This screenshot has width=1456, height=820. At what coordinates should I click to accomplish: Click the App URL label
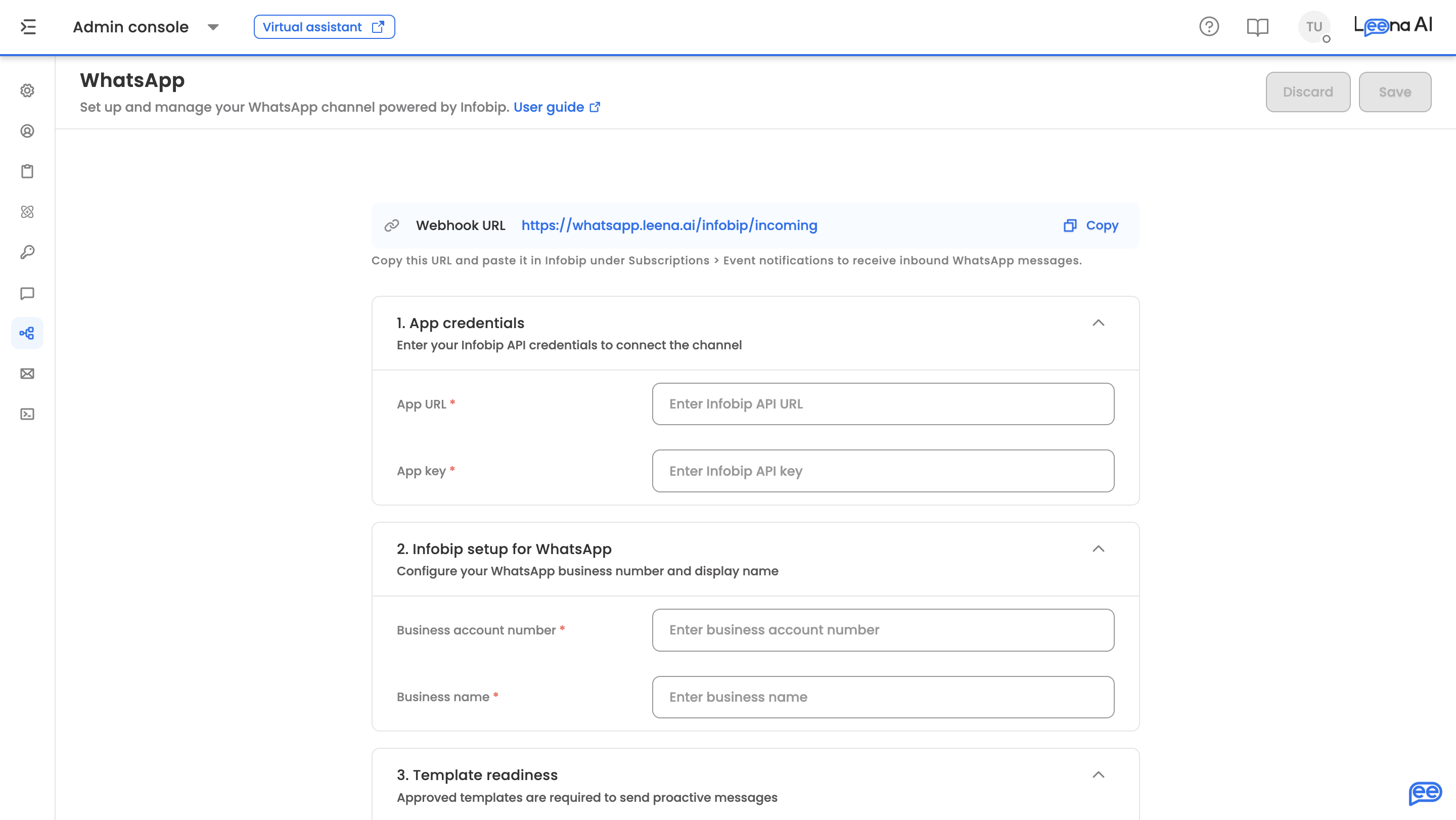click(x=422, y=404)
